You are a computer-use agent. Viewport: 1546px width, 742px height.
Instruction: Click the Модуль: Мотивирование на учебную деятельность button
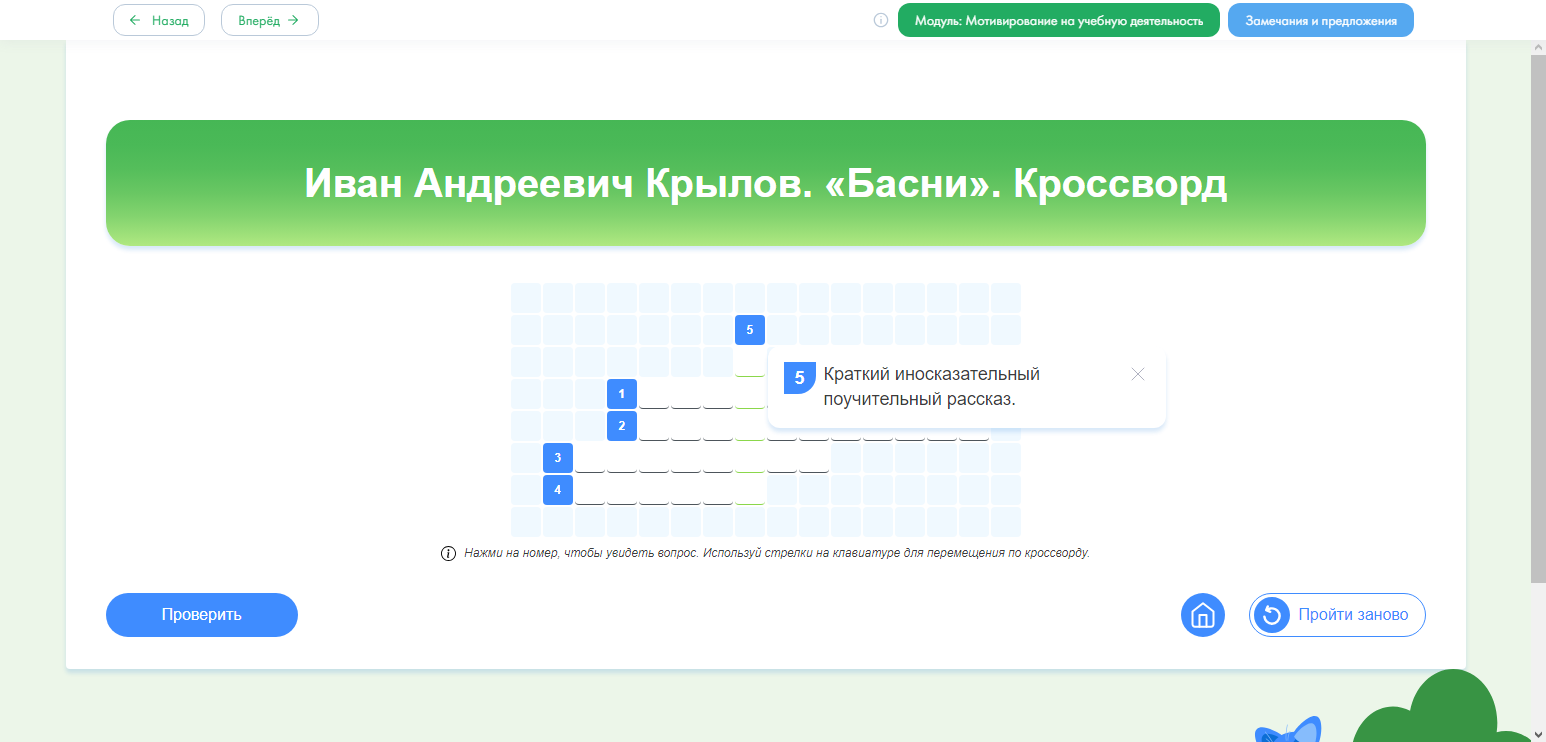click(1058, 20)
